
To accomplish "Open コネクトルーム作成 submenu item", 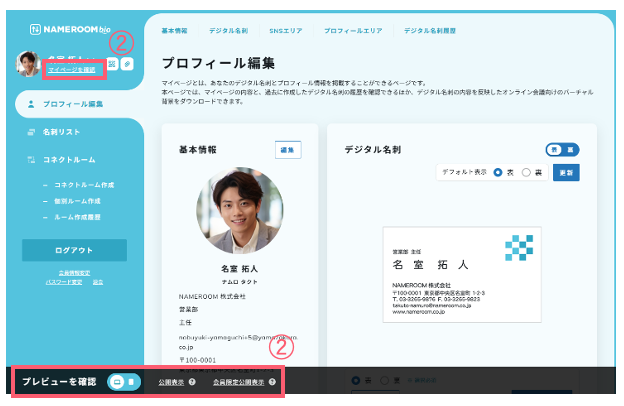I will pos(84,185).
